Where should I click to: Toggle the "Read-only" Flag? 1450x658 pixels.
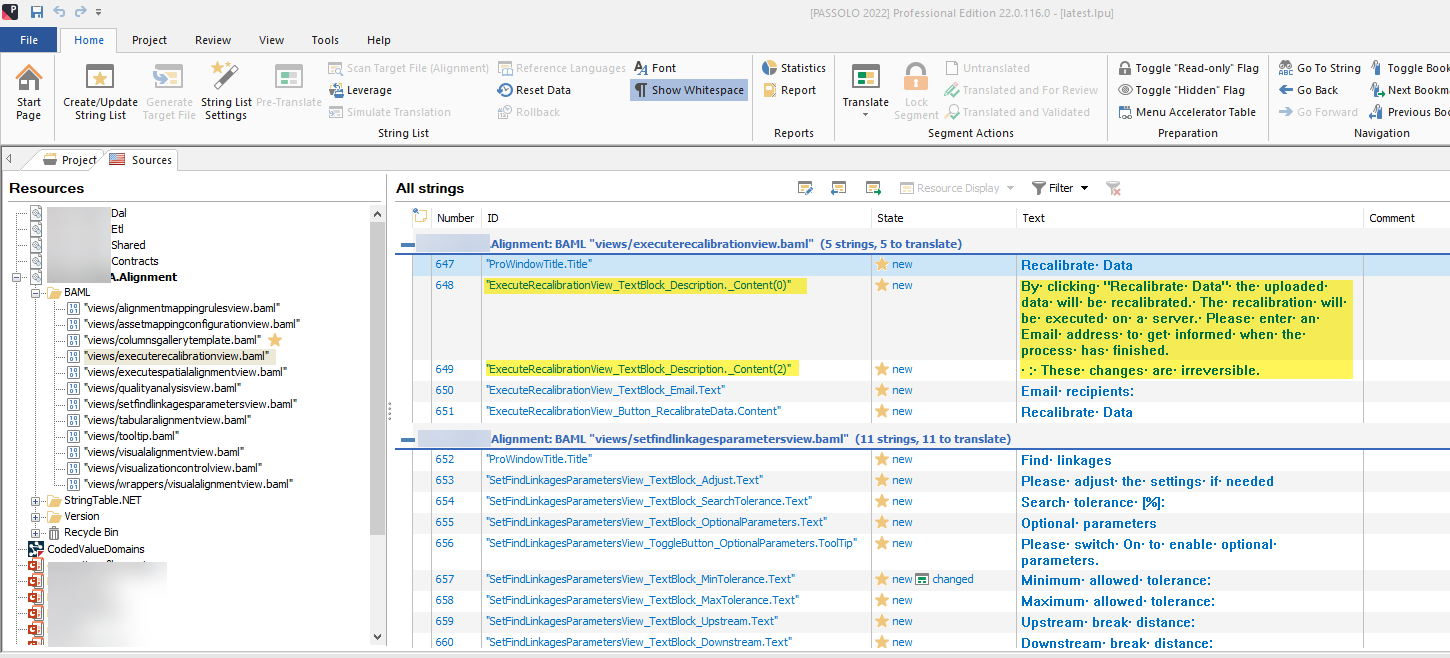1189,67
